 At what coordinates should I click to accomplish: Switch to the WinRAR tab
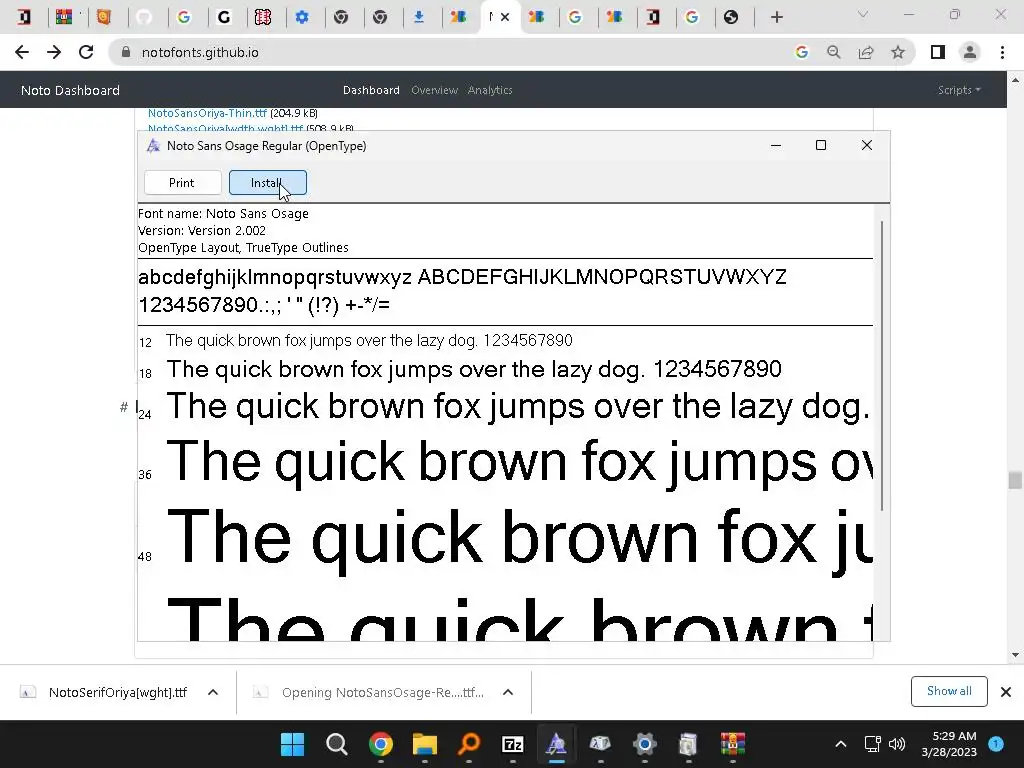(x=64, y=17)
